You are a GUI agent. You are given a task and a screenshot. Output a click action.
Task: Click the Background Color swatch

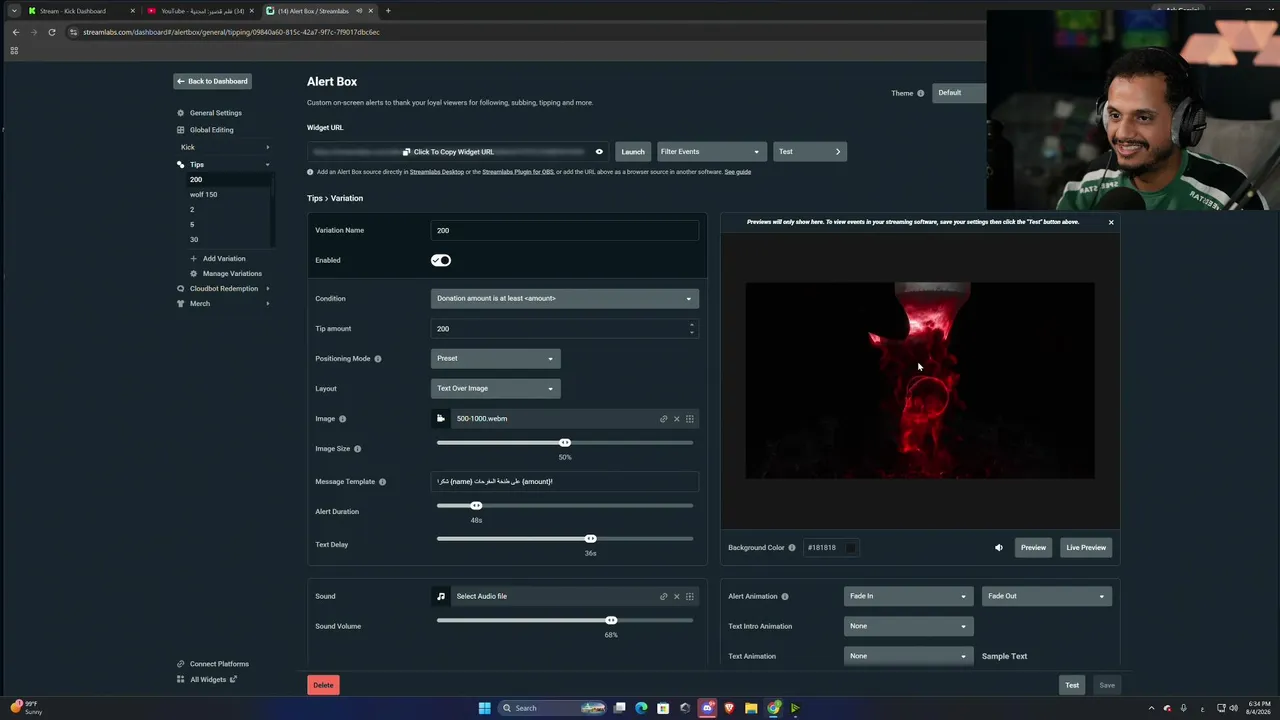coord(850,548)
